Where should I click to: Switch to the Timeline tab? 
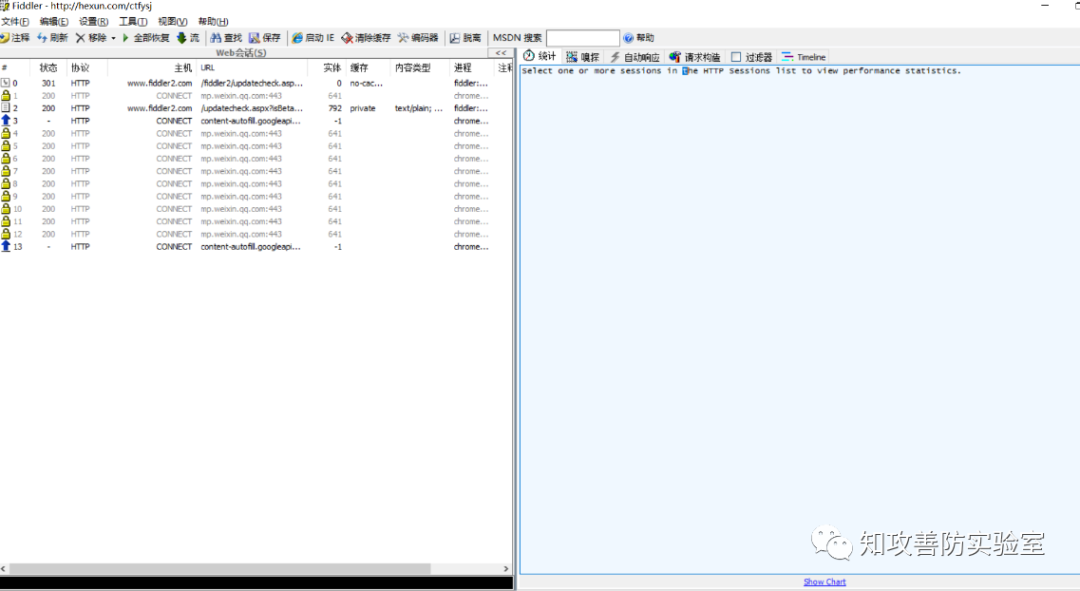coord(804,57)
